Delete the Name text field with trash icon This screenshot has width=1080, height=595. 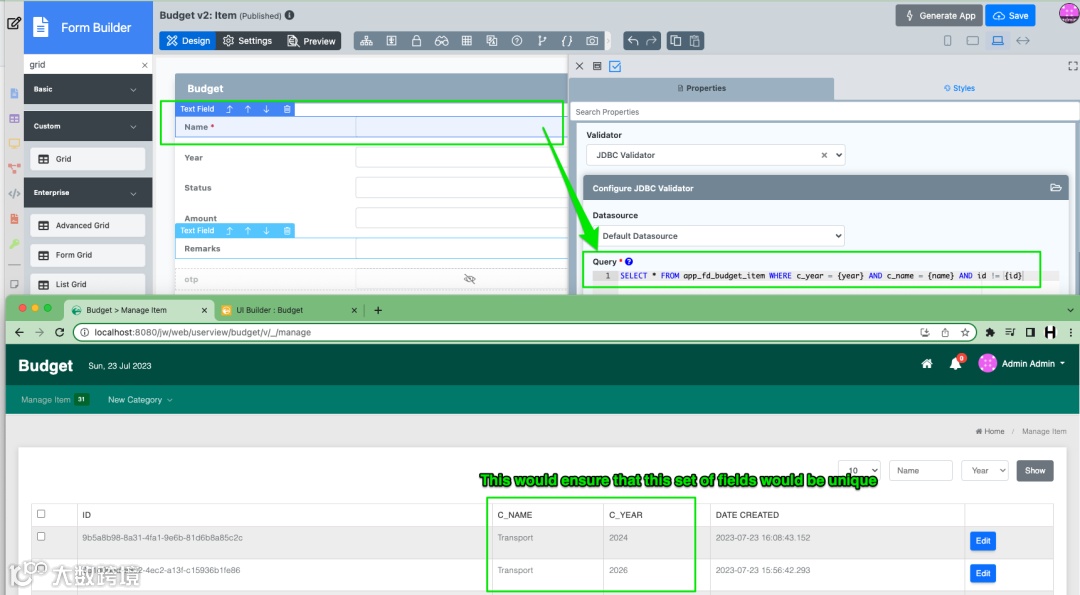[x=287, y=109]
